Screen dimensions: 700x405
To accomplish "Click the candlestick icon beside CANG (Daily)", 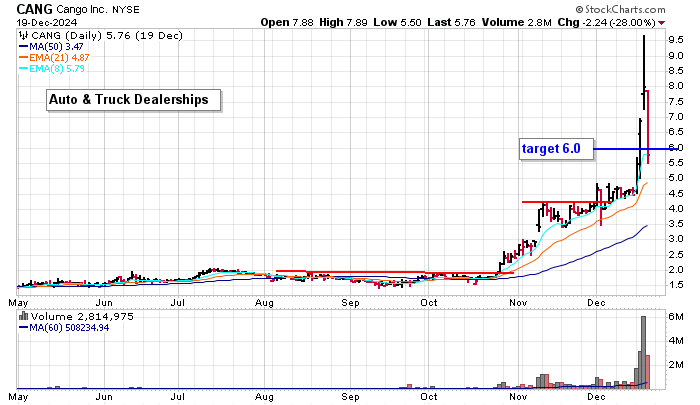I will [23, 36].
